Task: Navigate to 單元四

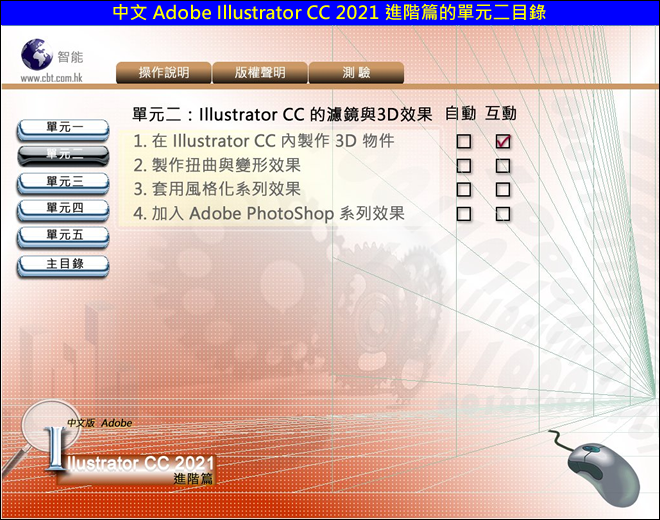Action: [x=64, y=209]
